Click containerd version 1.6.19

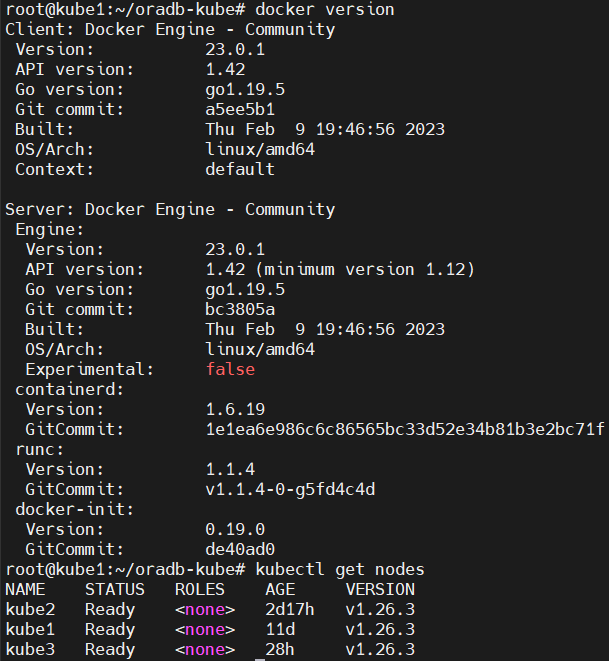(235, 409)
